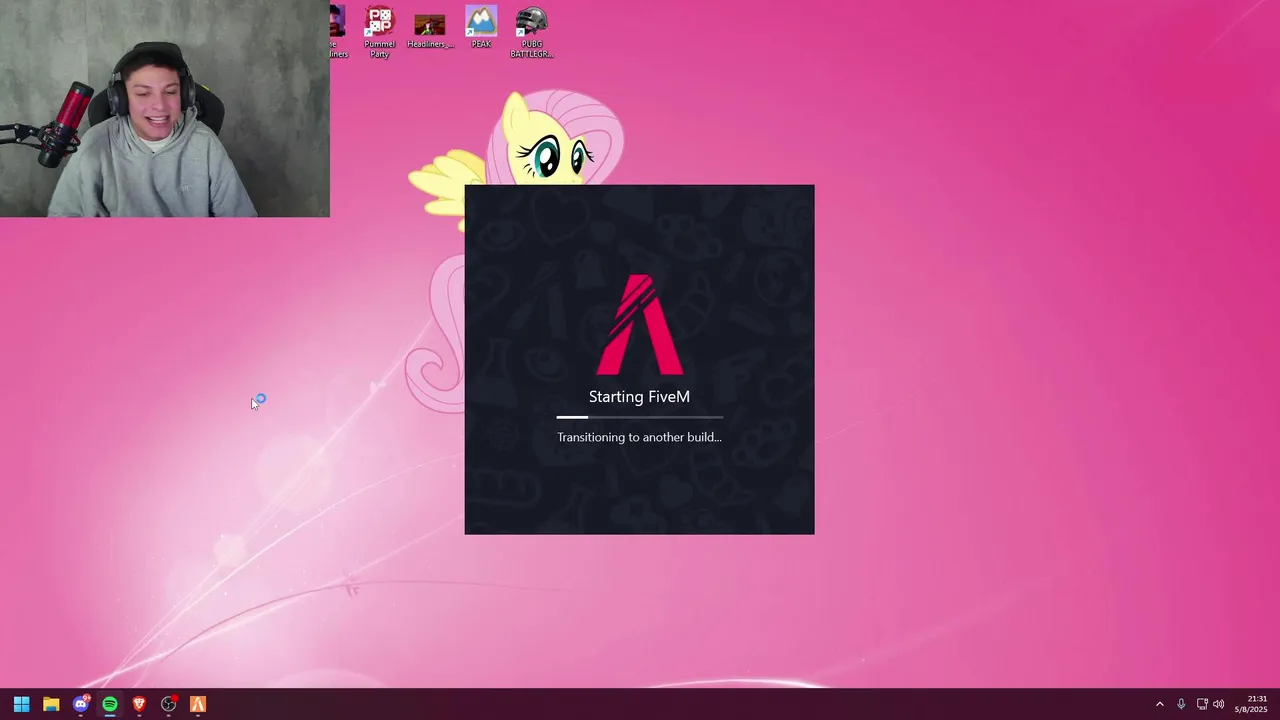
Task: Show hidden system tray icons
Action: click(x=1160, y=704)
